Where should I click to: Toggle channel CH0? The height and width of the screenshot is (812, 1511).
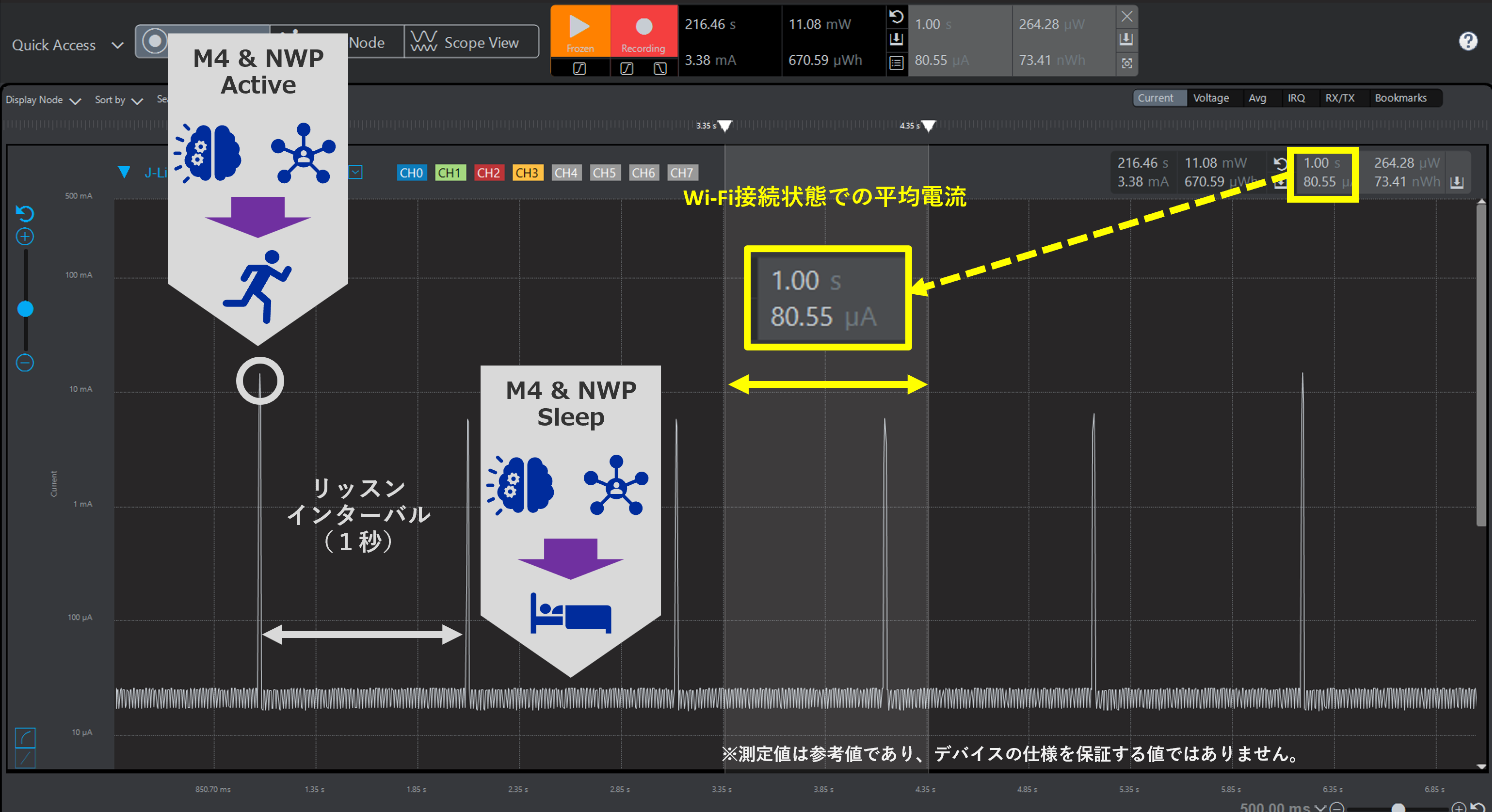click(x=411, y=173)
